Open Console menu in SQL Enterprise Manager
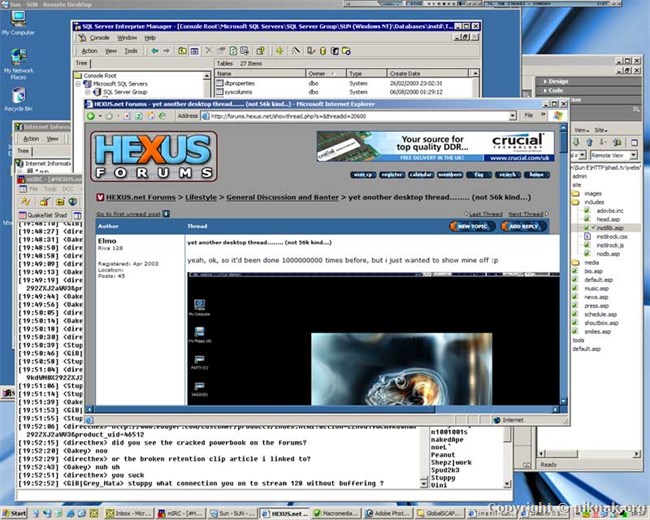This screenshot has height=520, width=650. [99, 38]
